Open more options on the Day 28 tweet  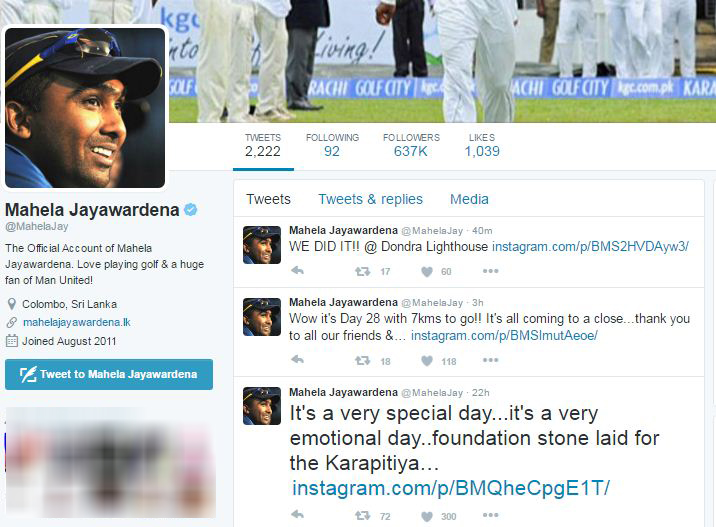490,360
